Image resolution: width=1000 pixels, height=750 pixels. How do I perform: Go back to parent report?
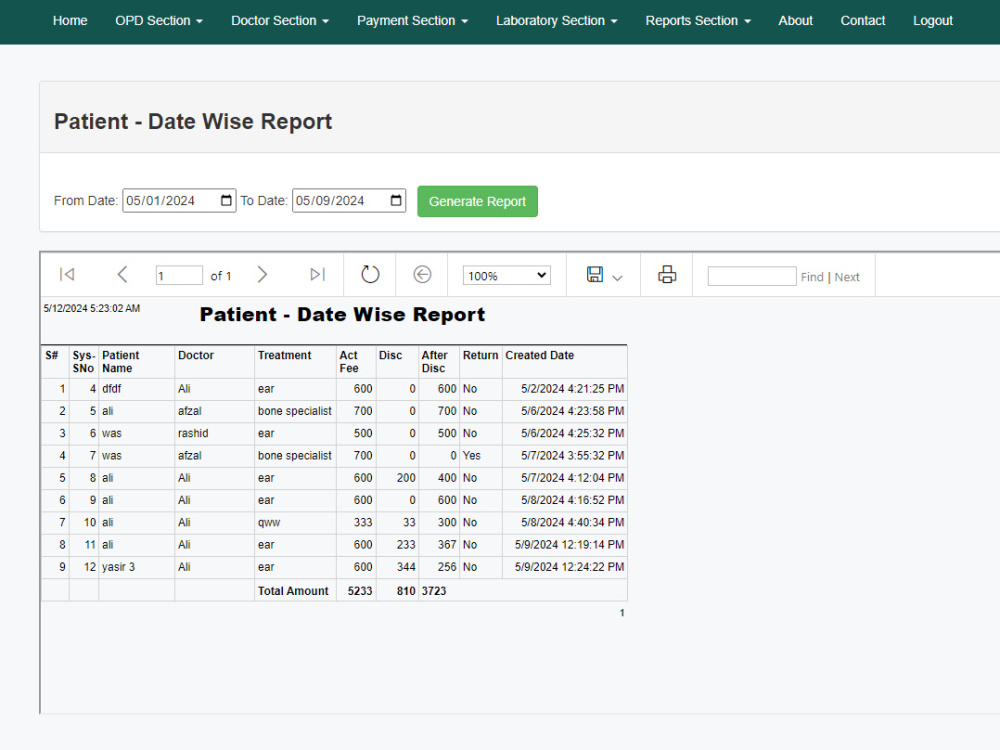click(422, 275)
